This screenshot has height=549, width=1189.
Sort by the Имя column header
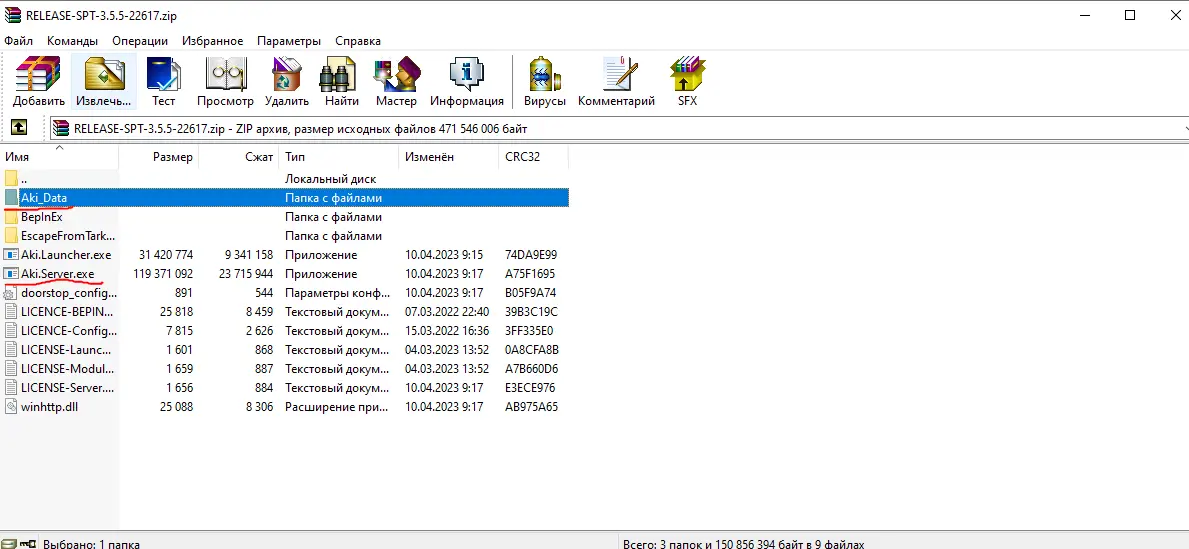click(x=60, y=157)
